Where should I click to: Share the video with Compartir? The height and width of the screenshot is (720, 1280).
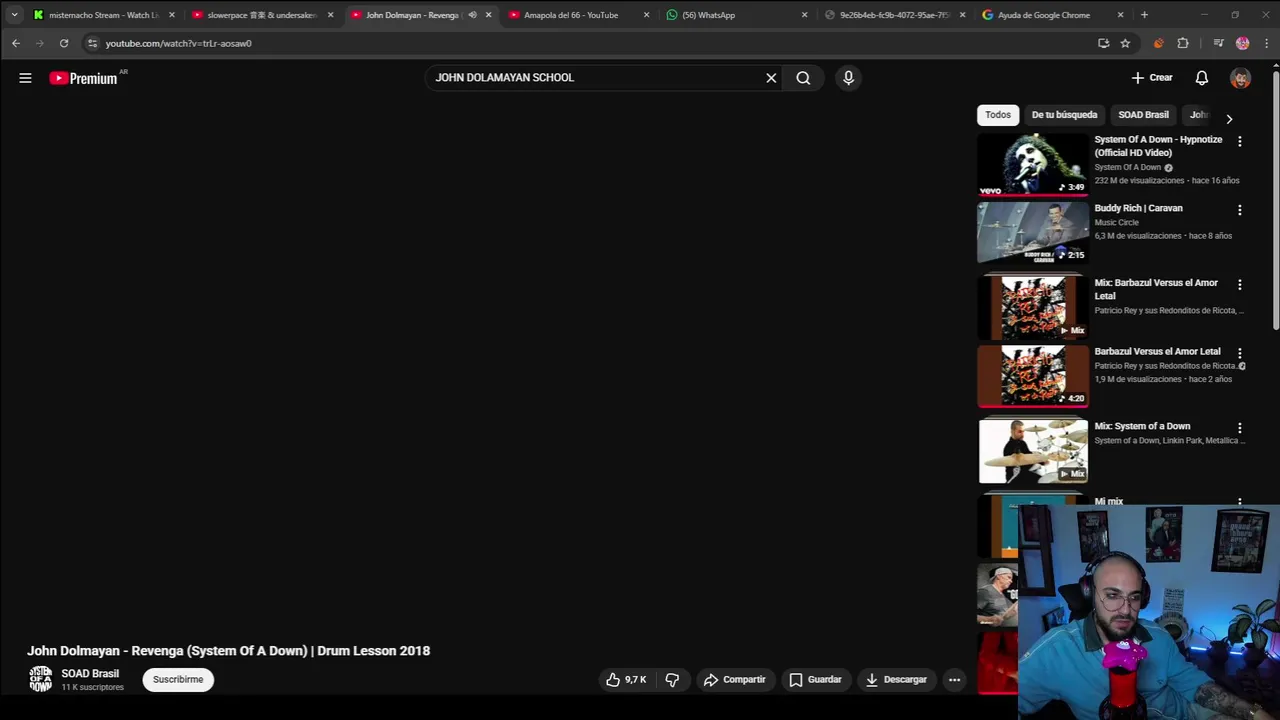pyautogui.click(x=734, y=680)
